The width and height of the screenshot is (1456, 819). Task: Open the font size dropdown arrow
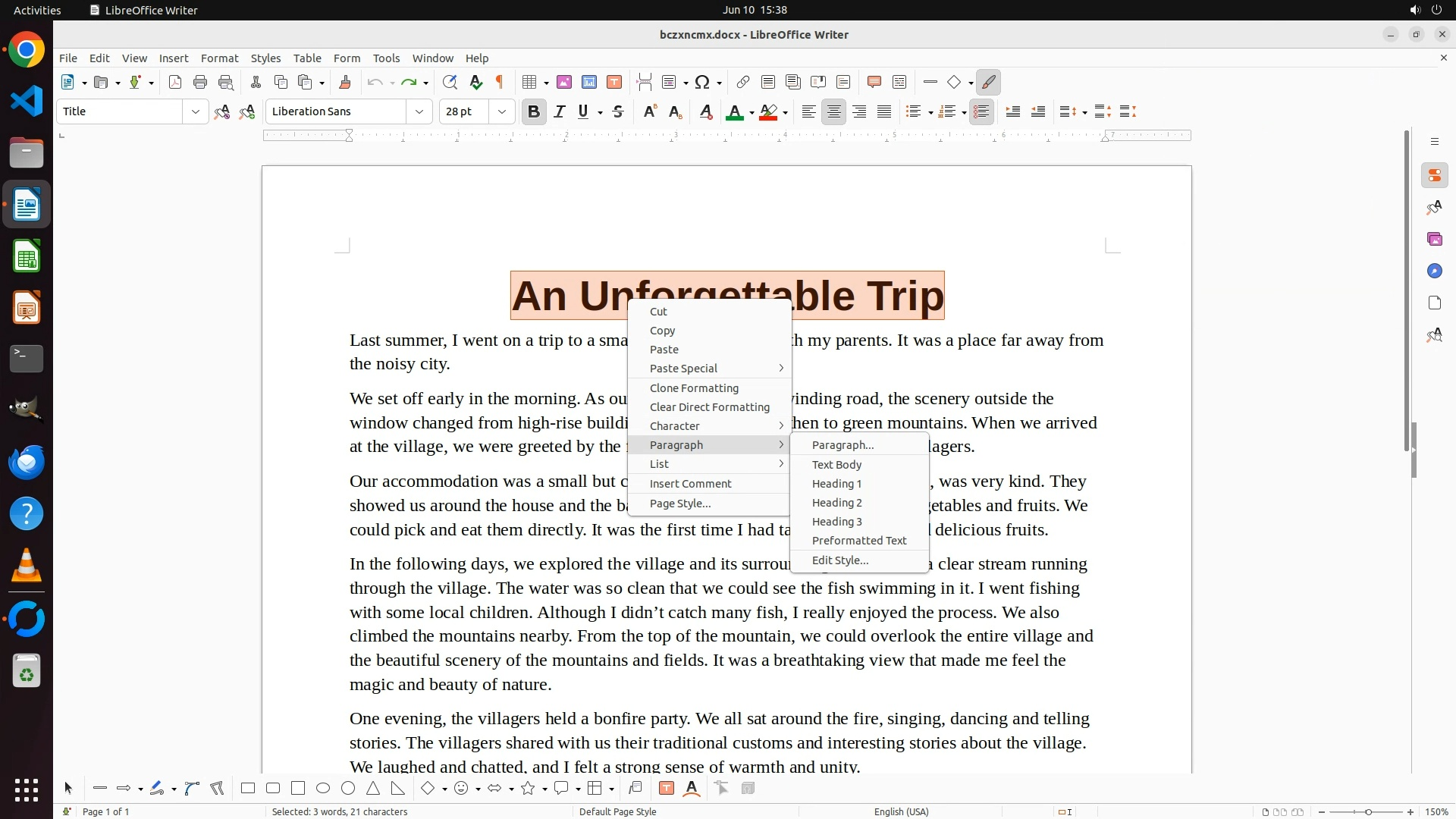click(501, 111)
